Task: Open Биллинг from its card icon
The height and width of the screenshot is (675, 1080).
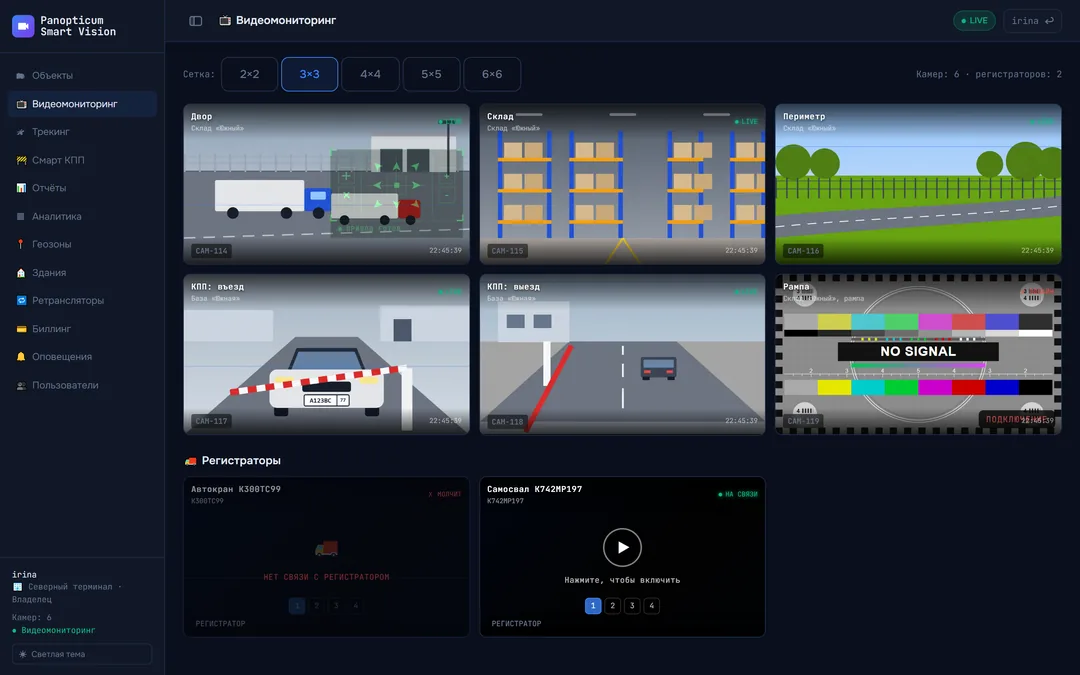Action: click(21, 329)
